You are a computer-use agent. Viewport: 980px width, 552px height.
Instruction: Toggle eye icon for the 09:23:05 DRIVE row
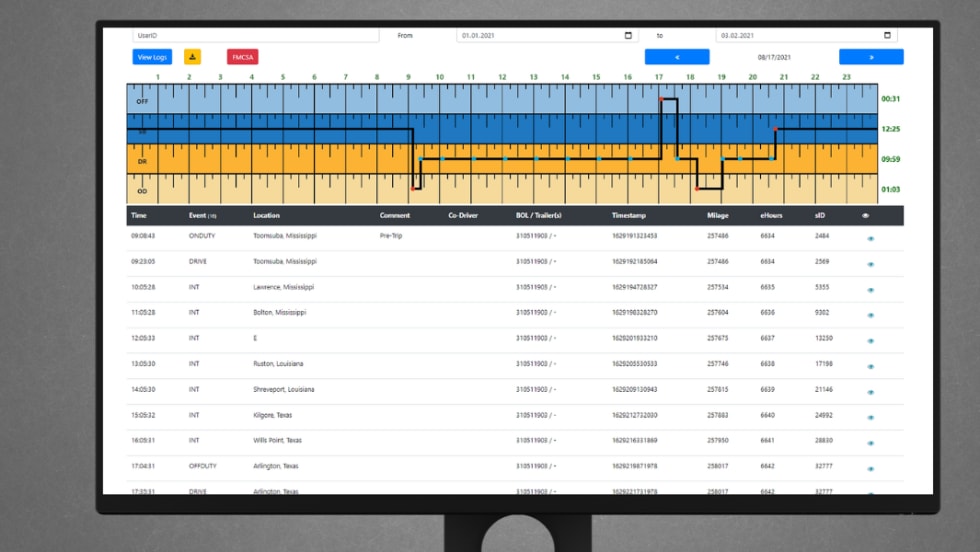click(870, 265)
